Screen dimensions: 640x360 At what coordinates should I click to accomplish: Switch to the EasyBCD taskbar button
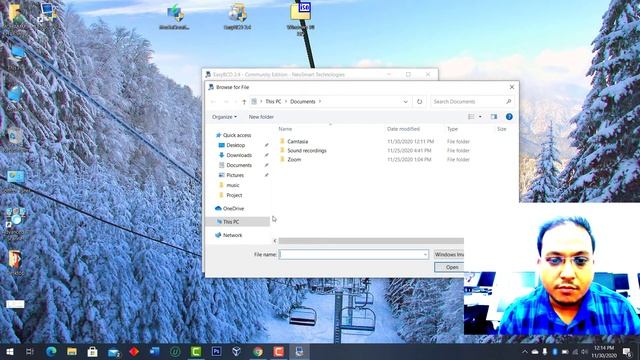299,351
